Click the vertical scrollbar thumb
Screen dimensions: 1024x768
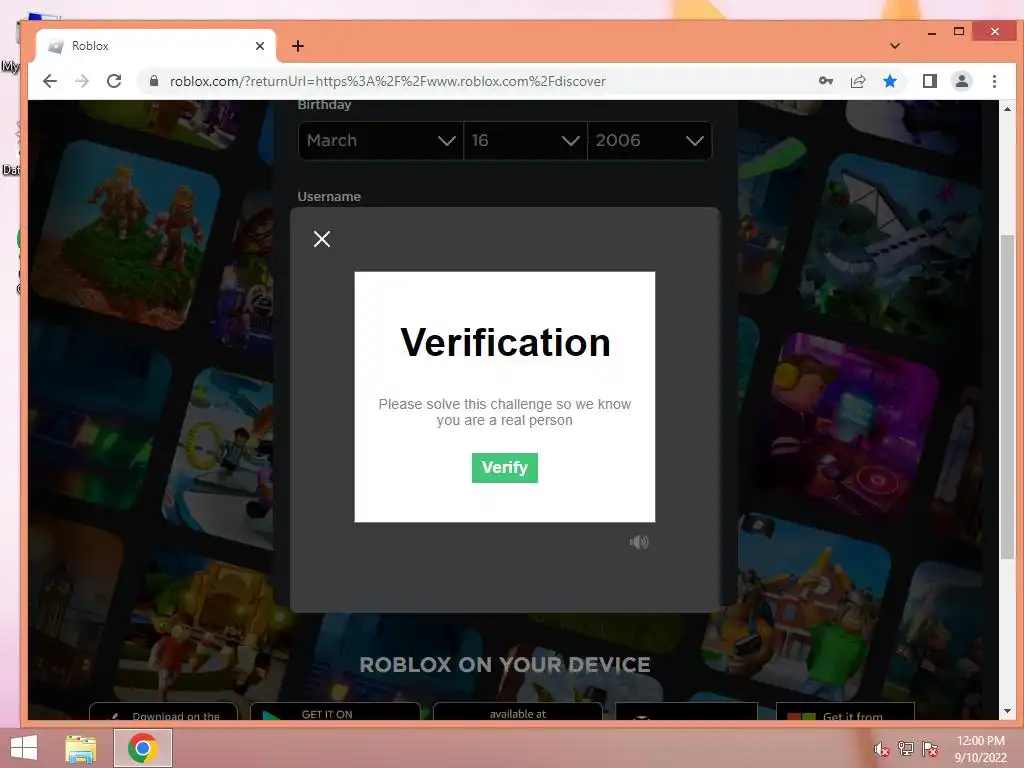click(1007, 396)
